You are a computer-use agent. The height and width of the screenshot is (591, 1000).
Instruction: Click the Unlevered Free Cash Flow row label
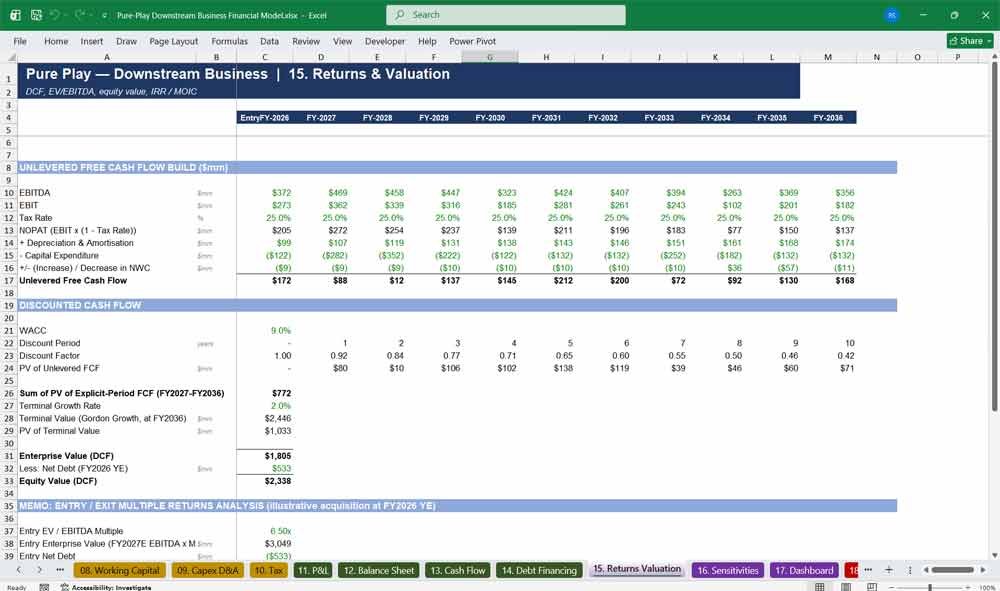73,281
